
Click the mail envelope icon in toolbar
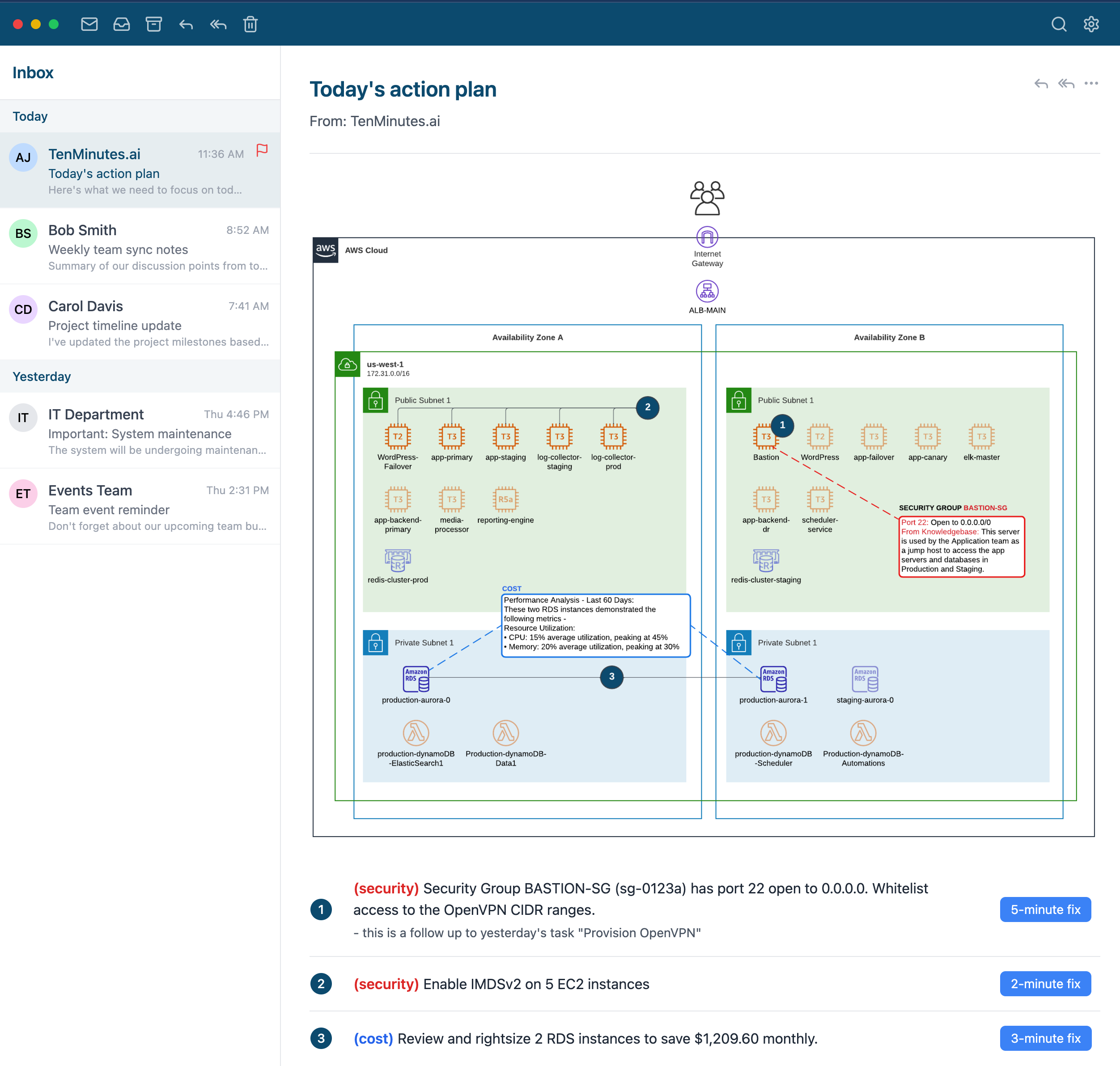click(x=89, y=25)
